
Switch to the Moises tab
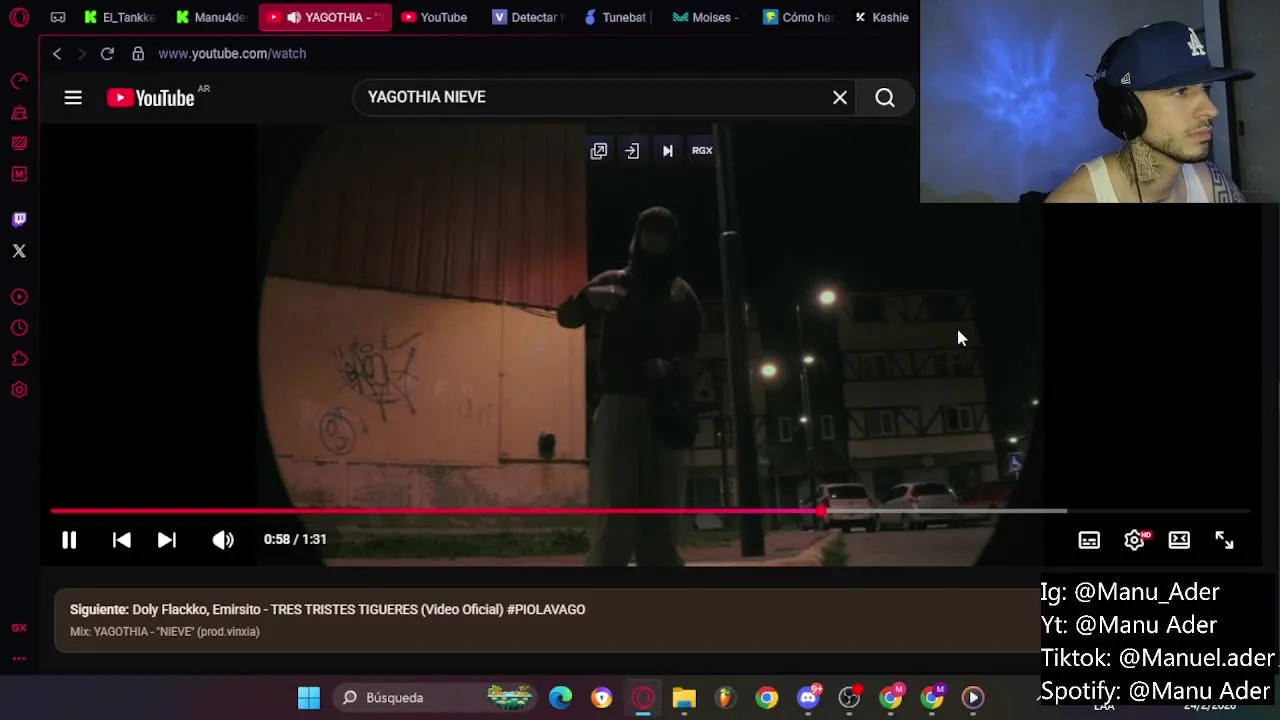[706, 17]
